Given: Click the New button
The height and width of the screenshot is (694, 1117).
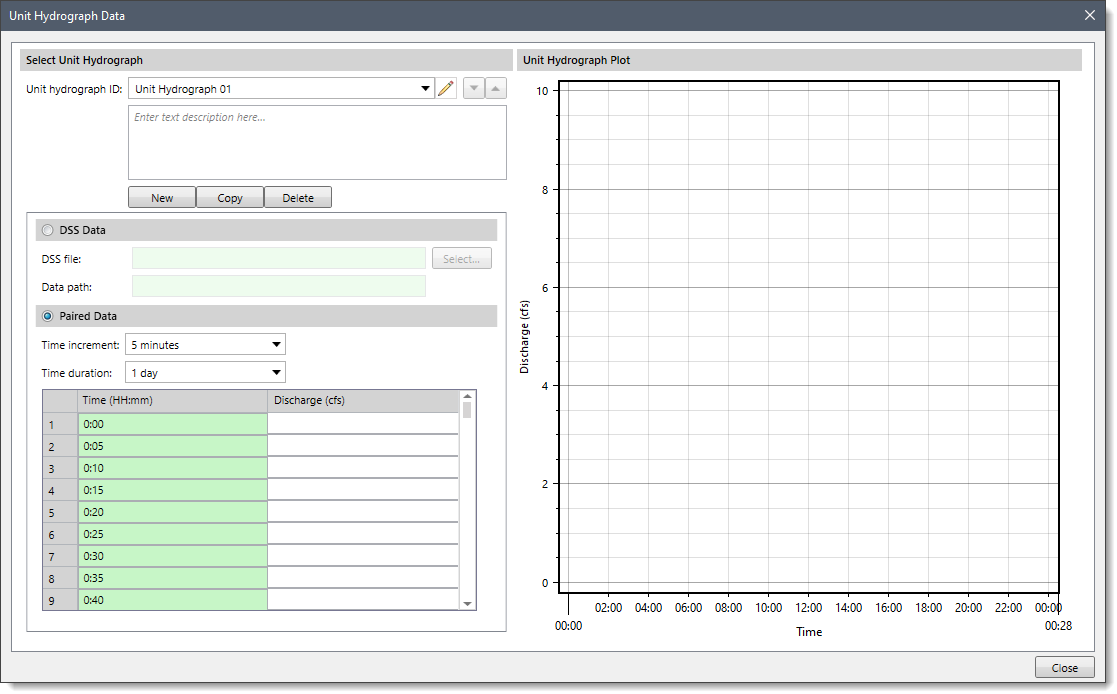Looking at the screenshot, I should pos(162,197).
